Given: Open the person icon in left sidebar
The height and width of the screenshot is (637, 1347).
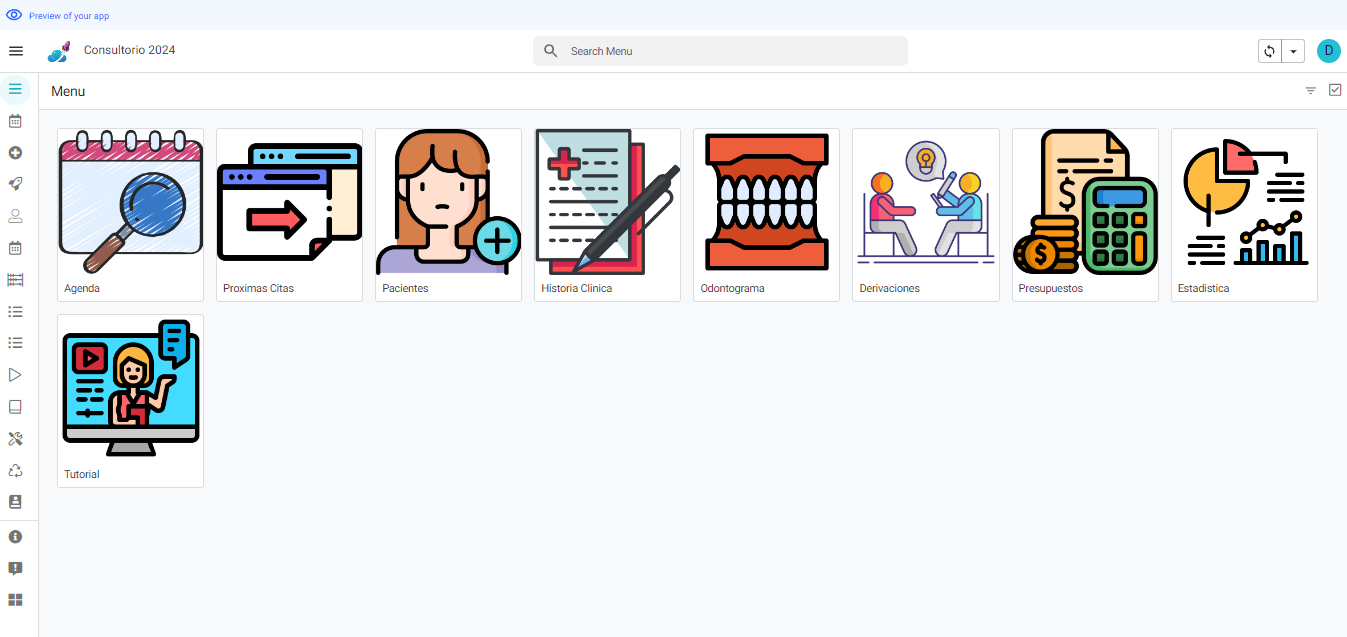Looking at the screenshot, I should click(15, 216).
